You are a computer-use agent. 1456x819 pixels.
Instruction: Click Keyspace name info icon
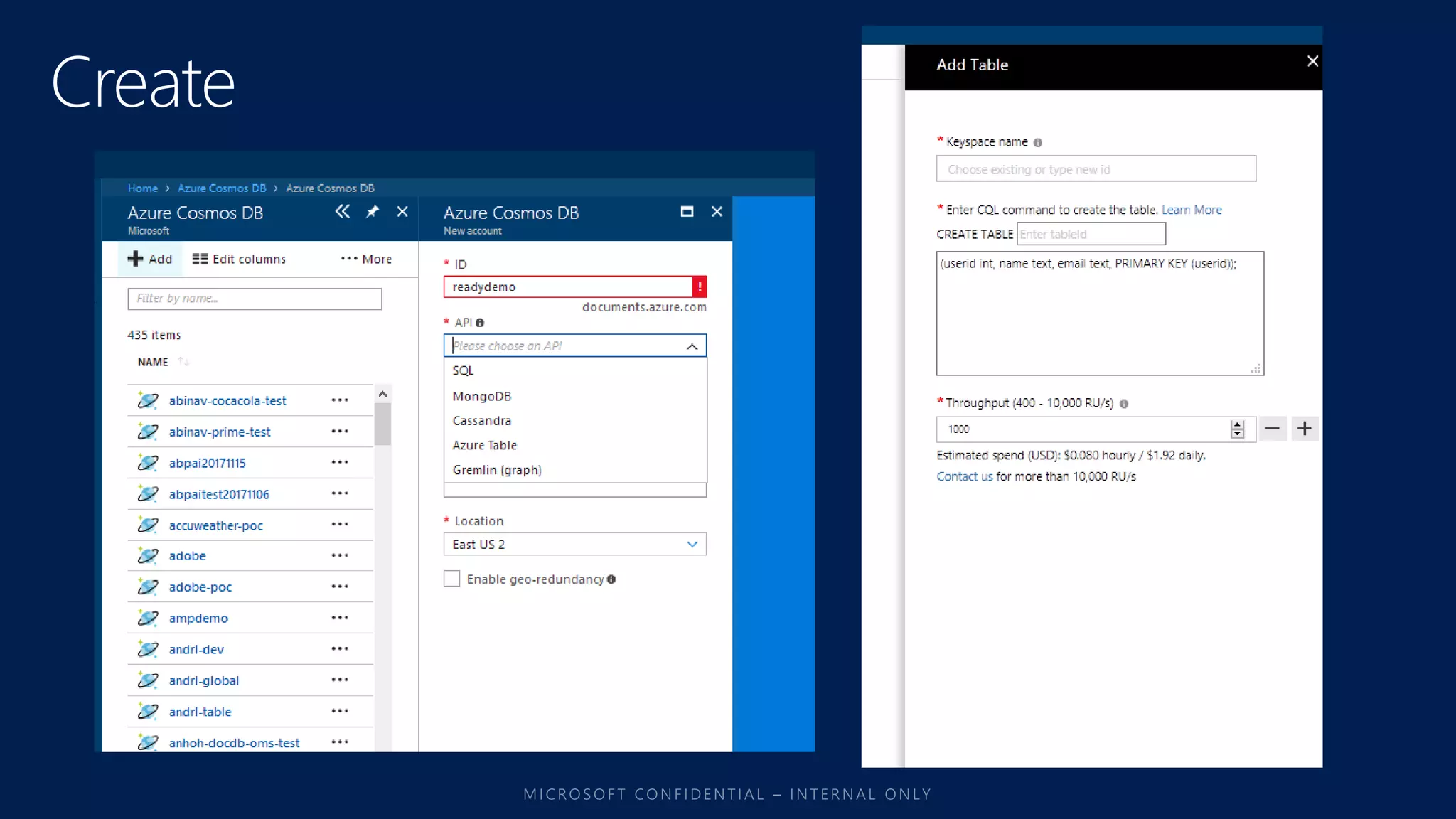1038,143
